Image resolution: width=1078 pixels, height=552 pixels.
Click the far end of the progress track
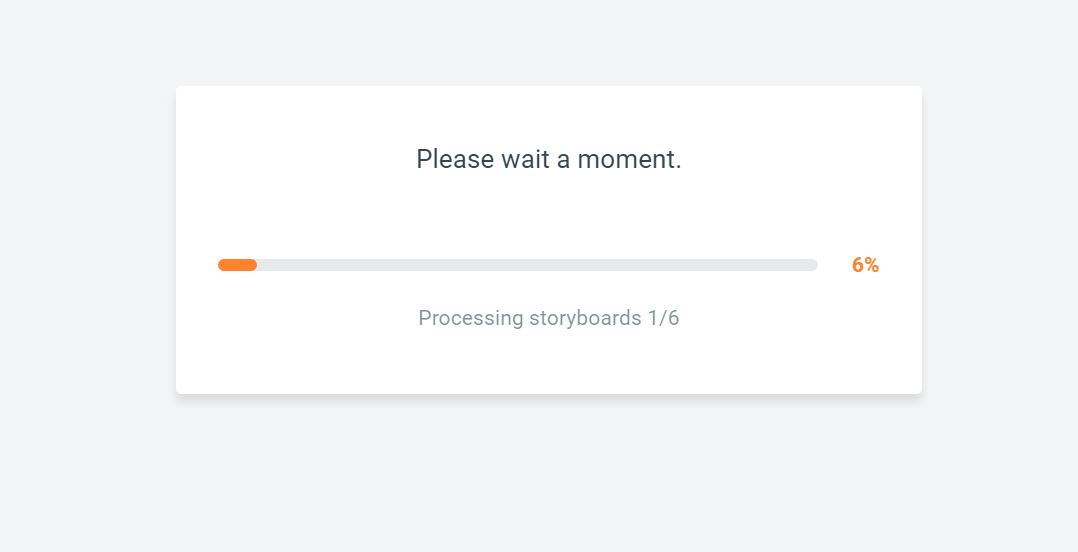coord(813,265)
